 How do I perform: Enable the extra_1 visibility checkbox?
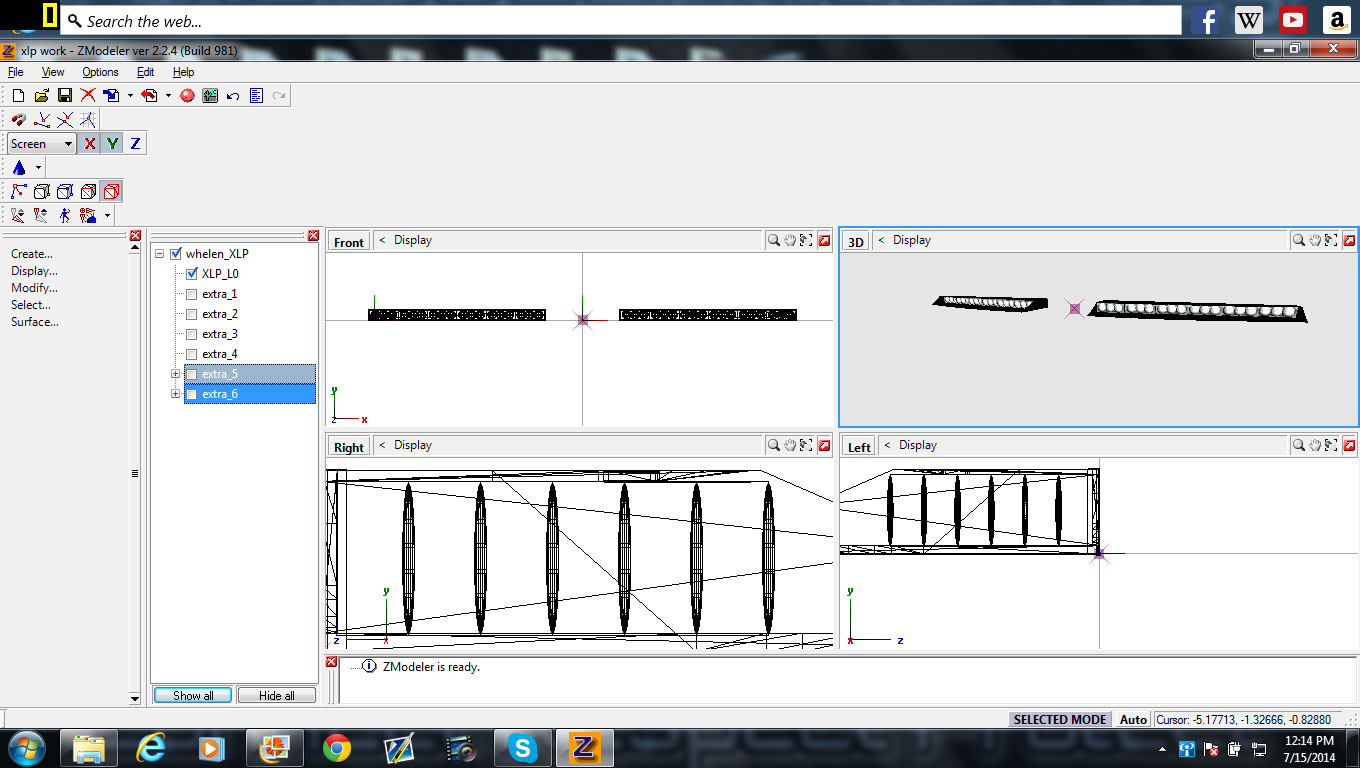point(192,294)
